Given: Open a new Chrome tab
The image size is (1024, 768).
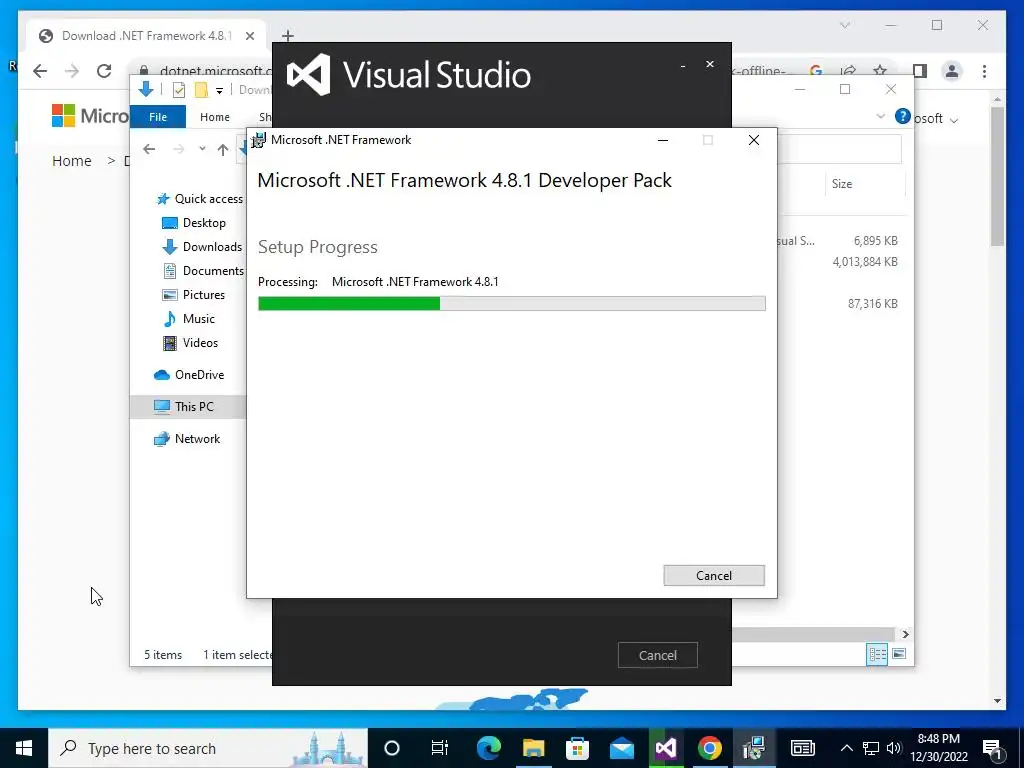Looking at the screenshot, I should tap(288, 36).
